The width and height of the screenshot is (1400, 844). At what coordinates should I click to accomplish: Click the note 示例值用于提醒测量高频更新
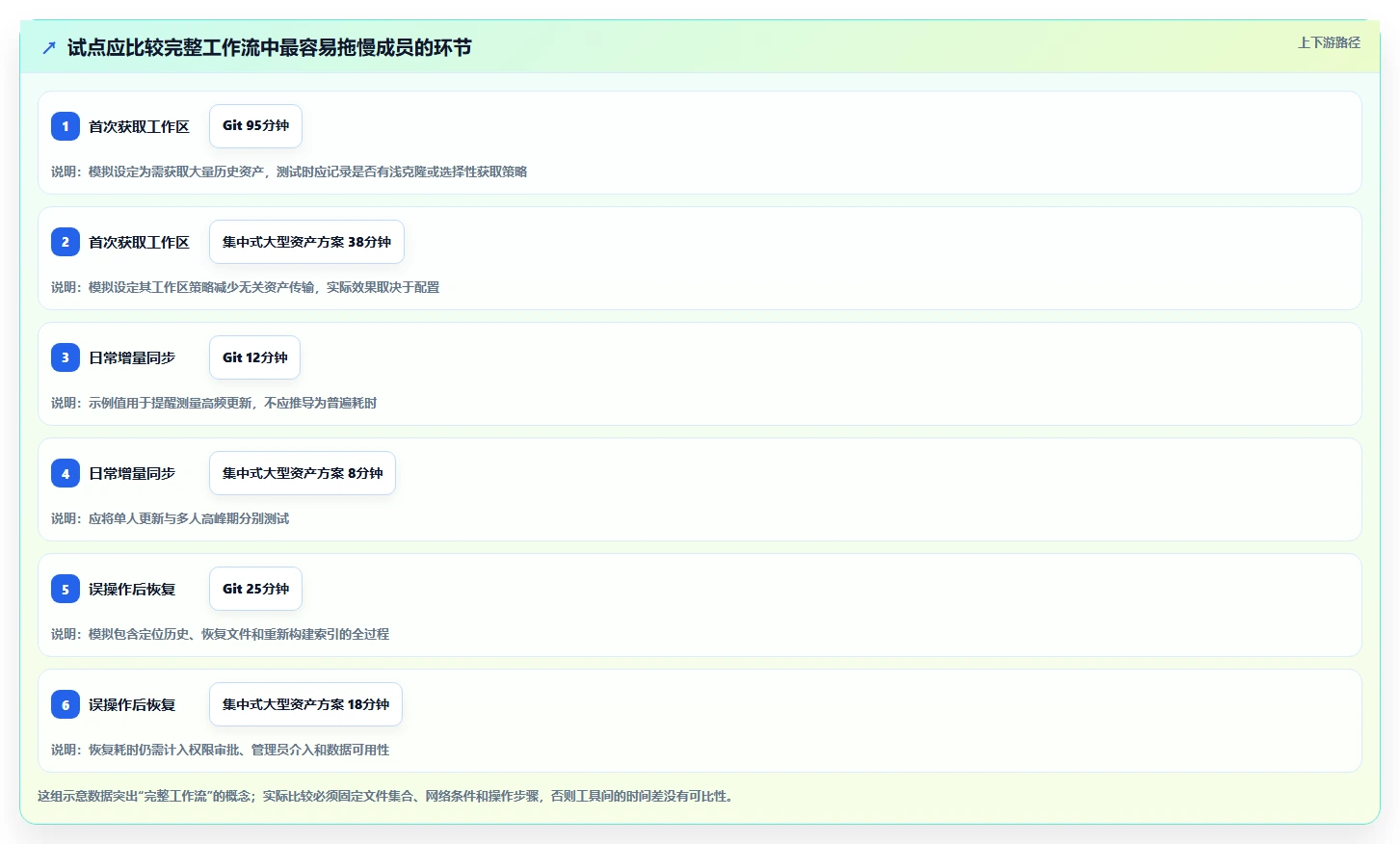pos(214,403)
